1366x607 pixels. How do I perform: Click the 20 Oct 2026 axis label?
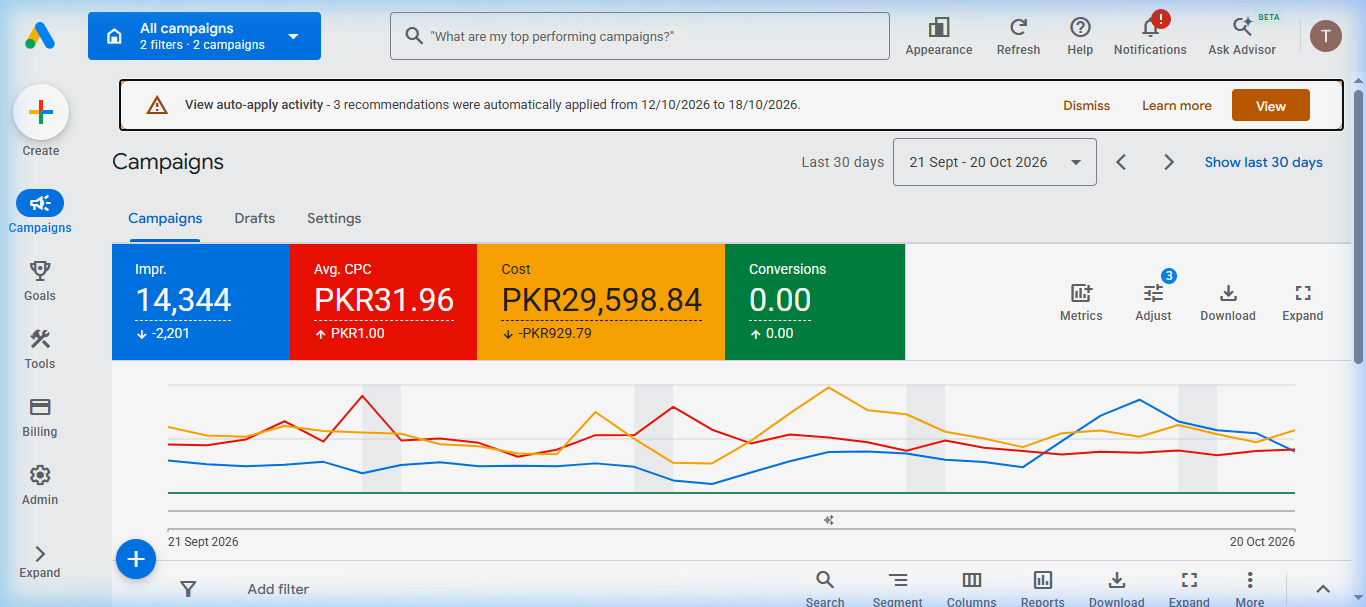point(1262,542)
